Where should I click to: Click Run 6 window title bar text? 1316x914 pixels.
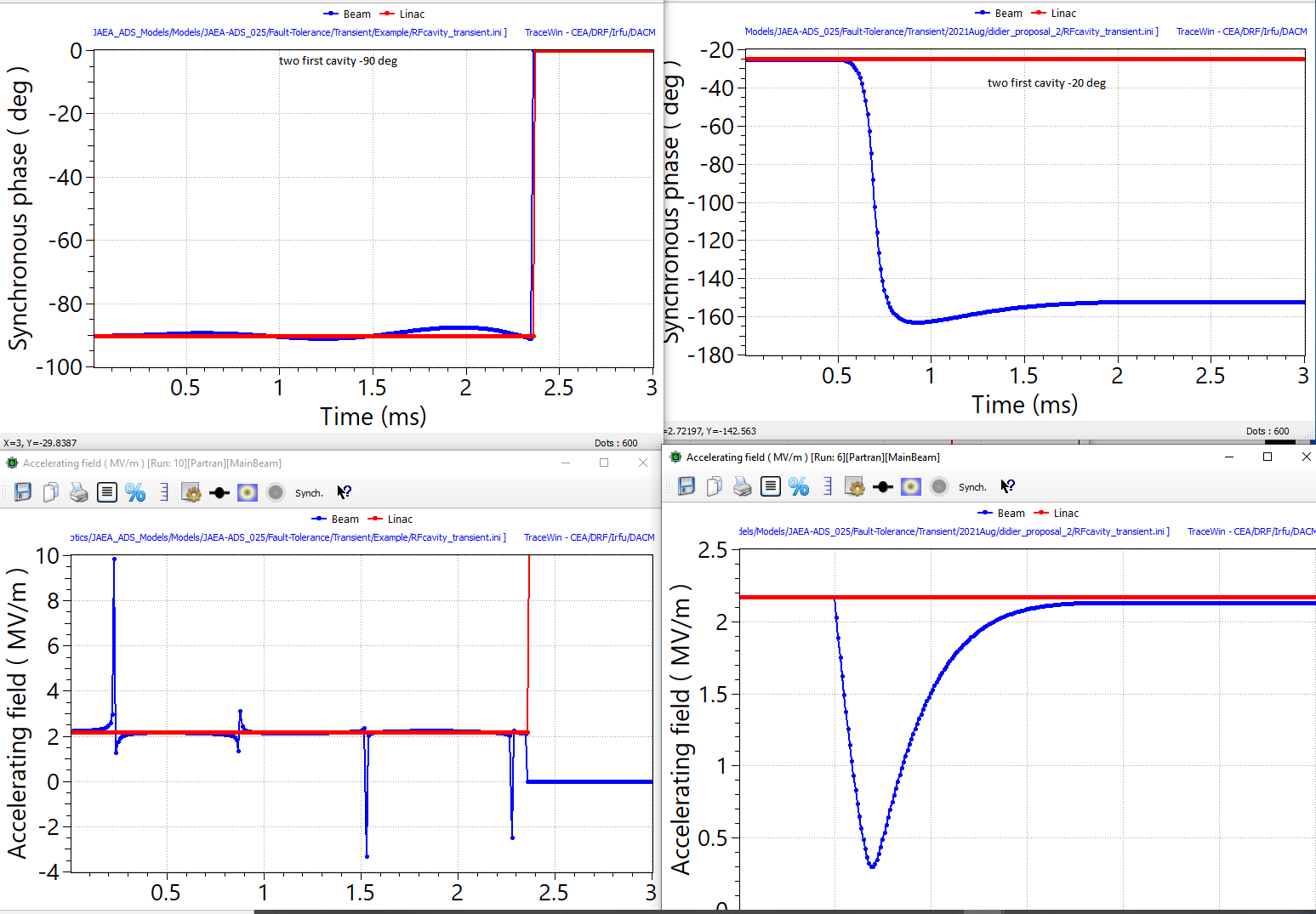[812, 457]
